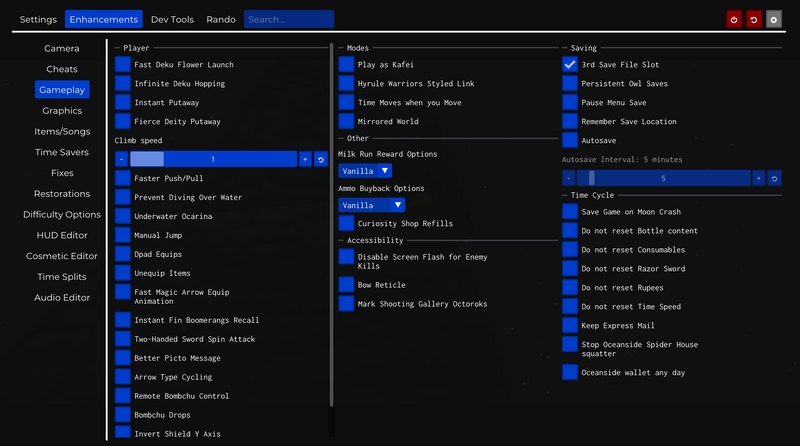
Task: Enable Instant Putaway checkbox
Action: [122, 102]
